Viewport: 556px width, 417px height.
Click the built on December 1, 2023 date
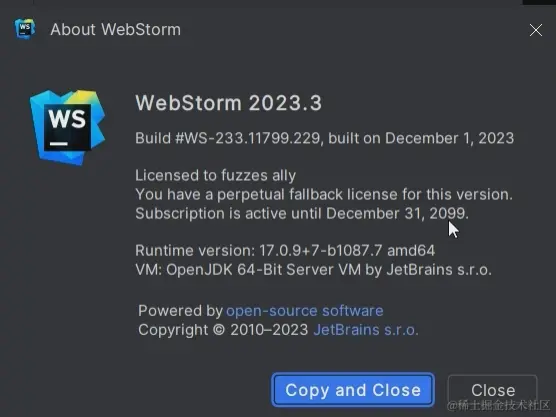[421, 138]
